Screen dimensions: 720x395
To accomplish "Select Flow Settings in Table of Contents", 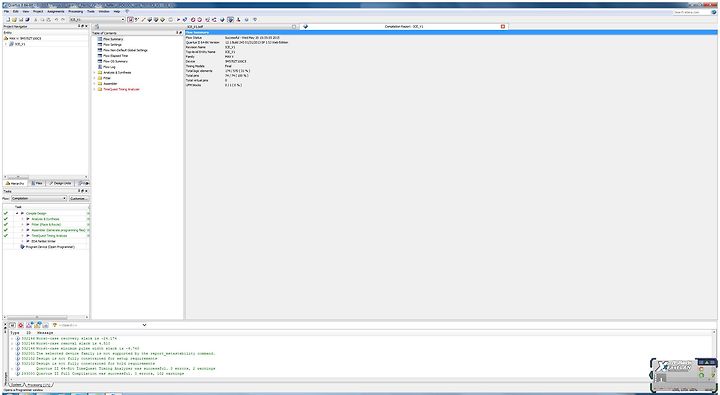I will click(x=112, y=45).
